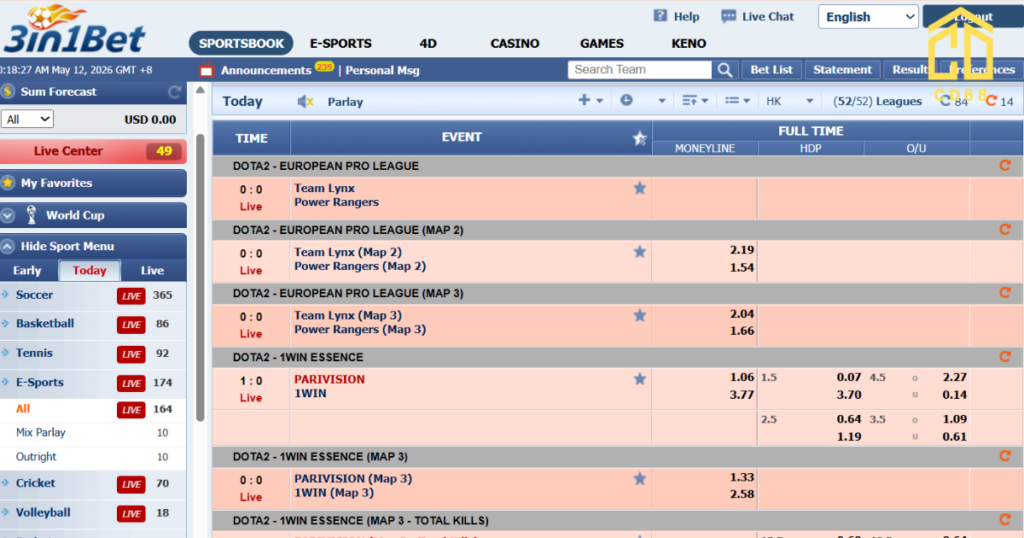Click the sidebar vertical scrollbar

(x=200, y=277)
